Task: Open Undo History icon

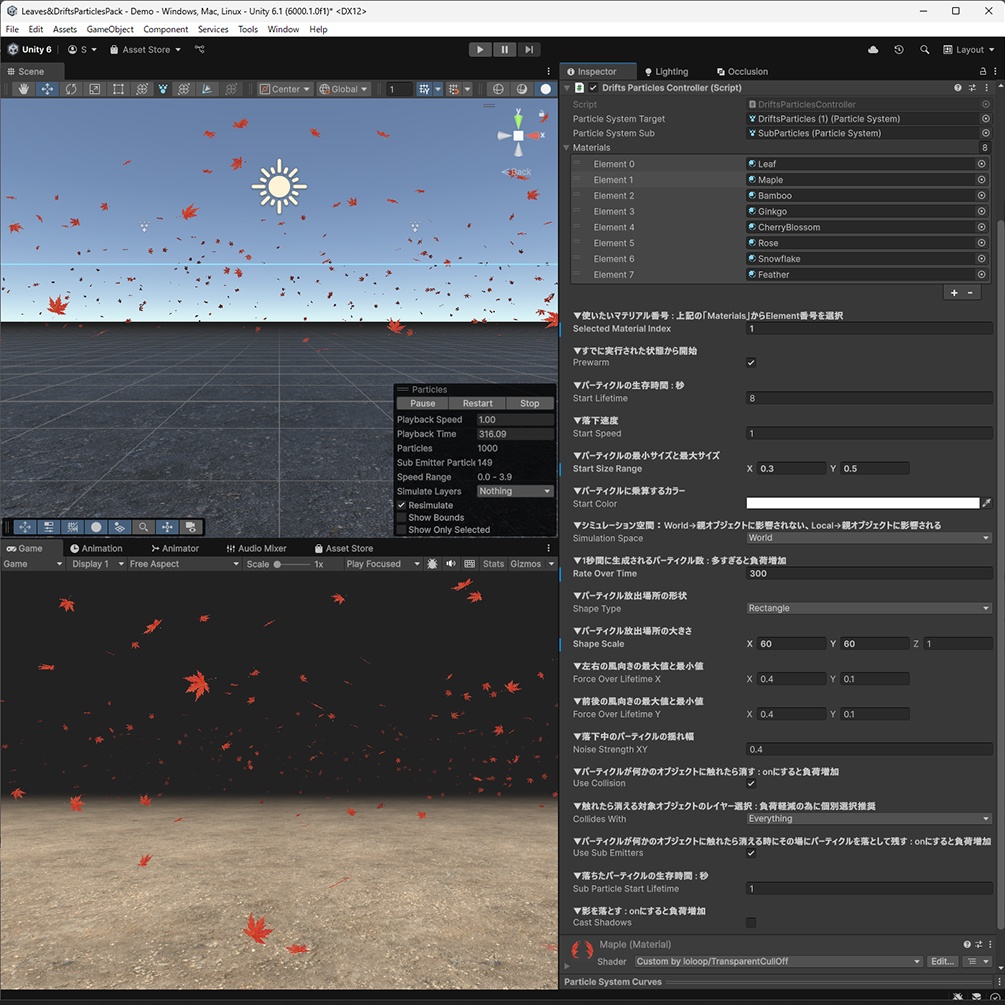Action: coord(899,49)
